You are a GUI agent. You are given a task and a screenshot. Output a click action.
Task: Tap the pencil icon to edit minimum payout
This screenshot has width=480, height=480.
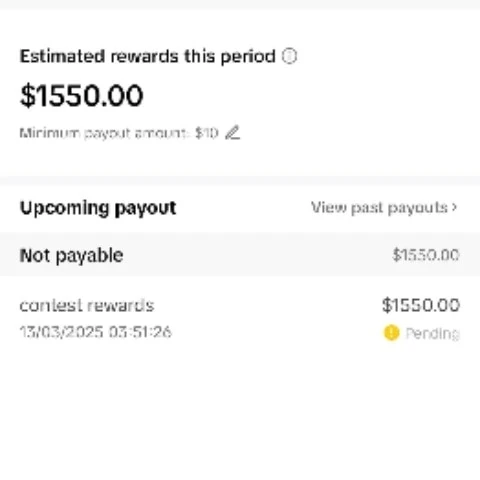(233, 133)
